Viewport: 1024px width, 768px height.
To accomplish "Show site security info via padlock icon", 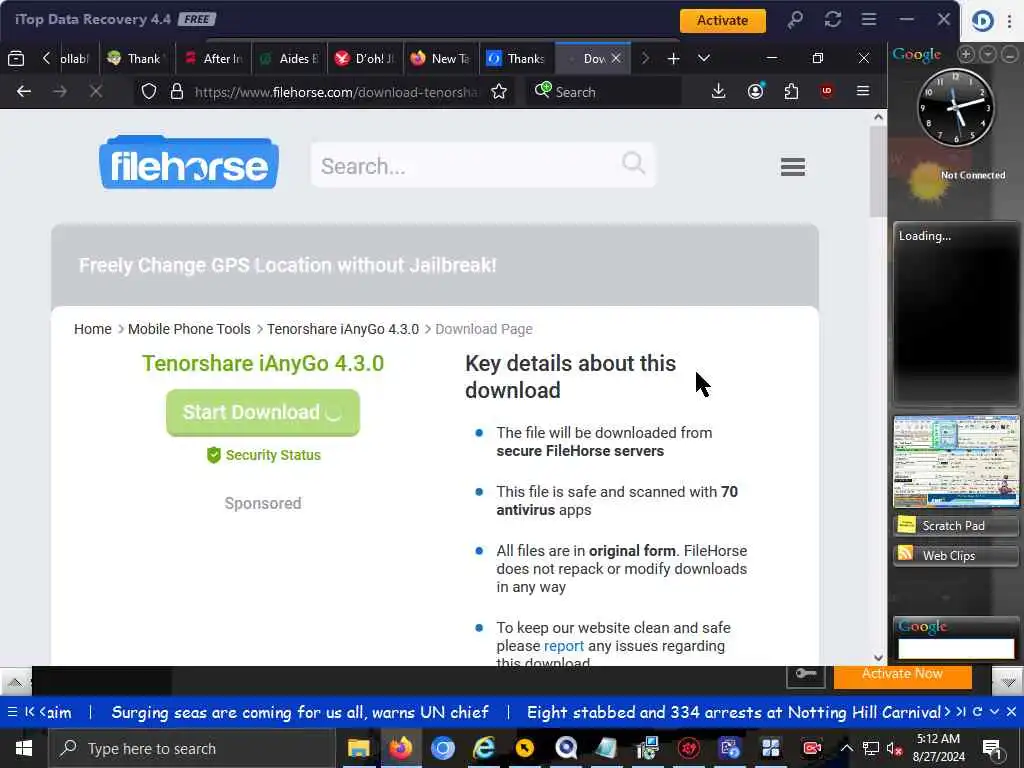I will pos(176,91).
